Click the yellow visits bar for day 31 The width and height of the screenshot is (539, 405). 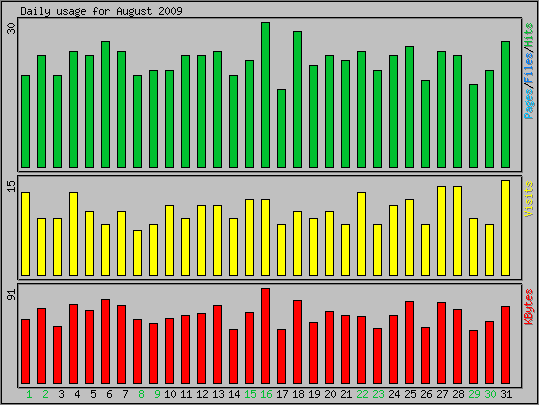coord(505,228)
